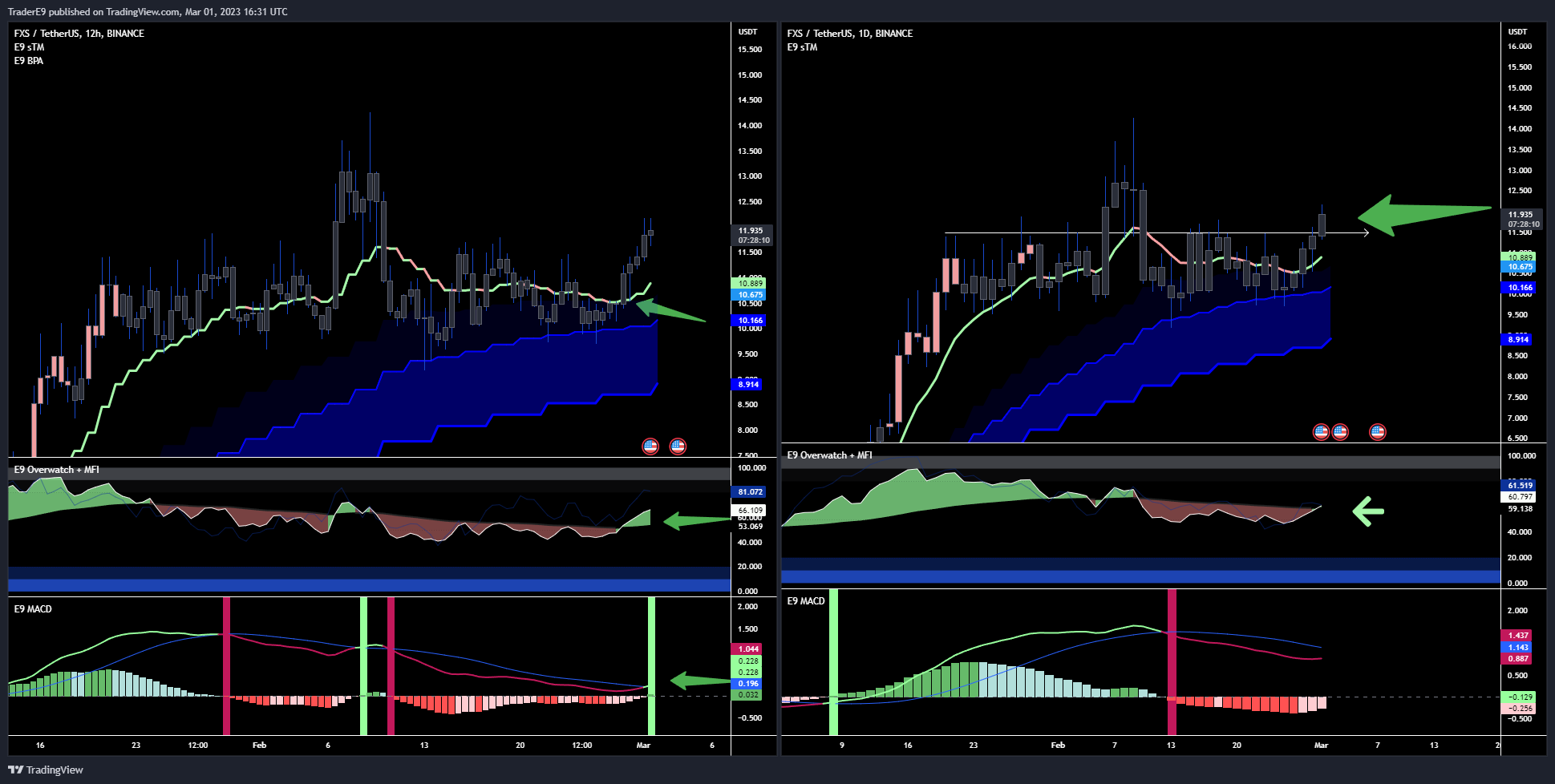Viewport: 1555px width, 784px height.
Task: Click the USDT currency label on 1D price axis
Action: 1517,32
